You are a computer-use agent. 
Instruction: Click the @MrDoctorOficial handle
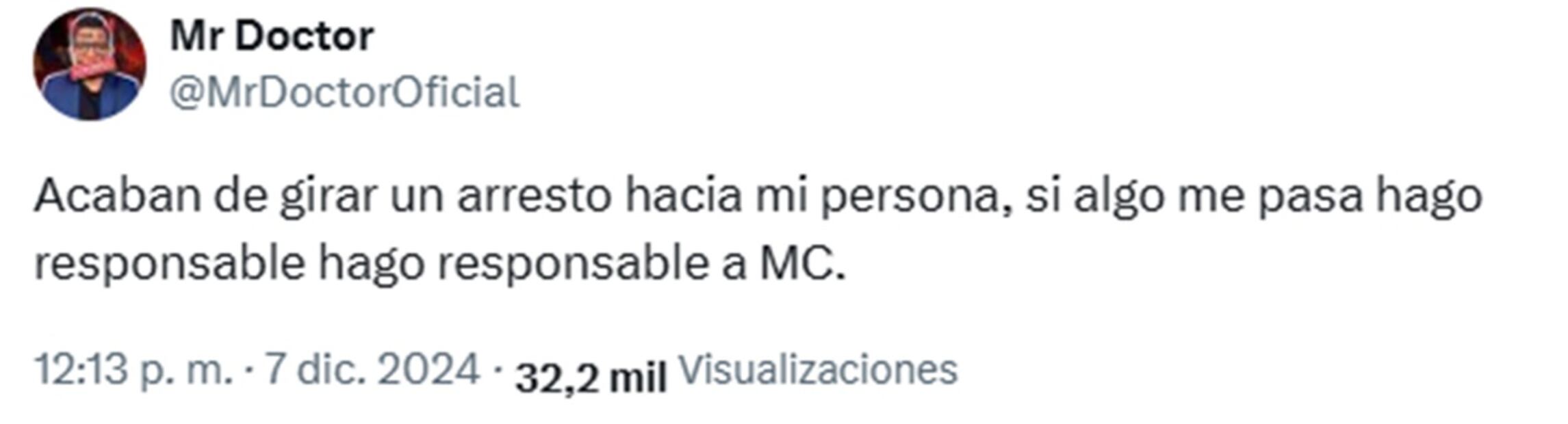click(x=344, y=93)
